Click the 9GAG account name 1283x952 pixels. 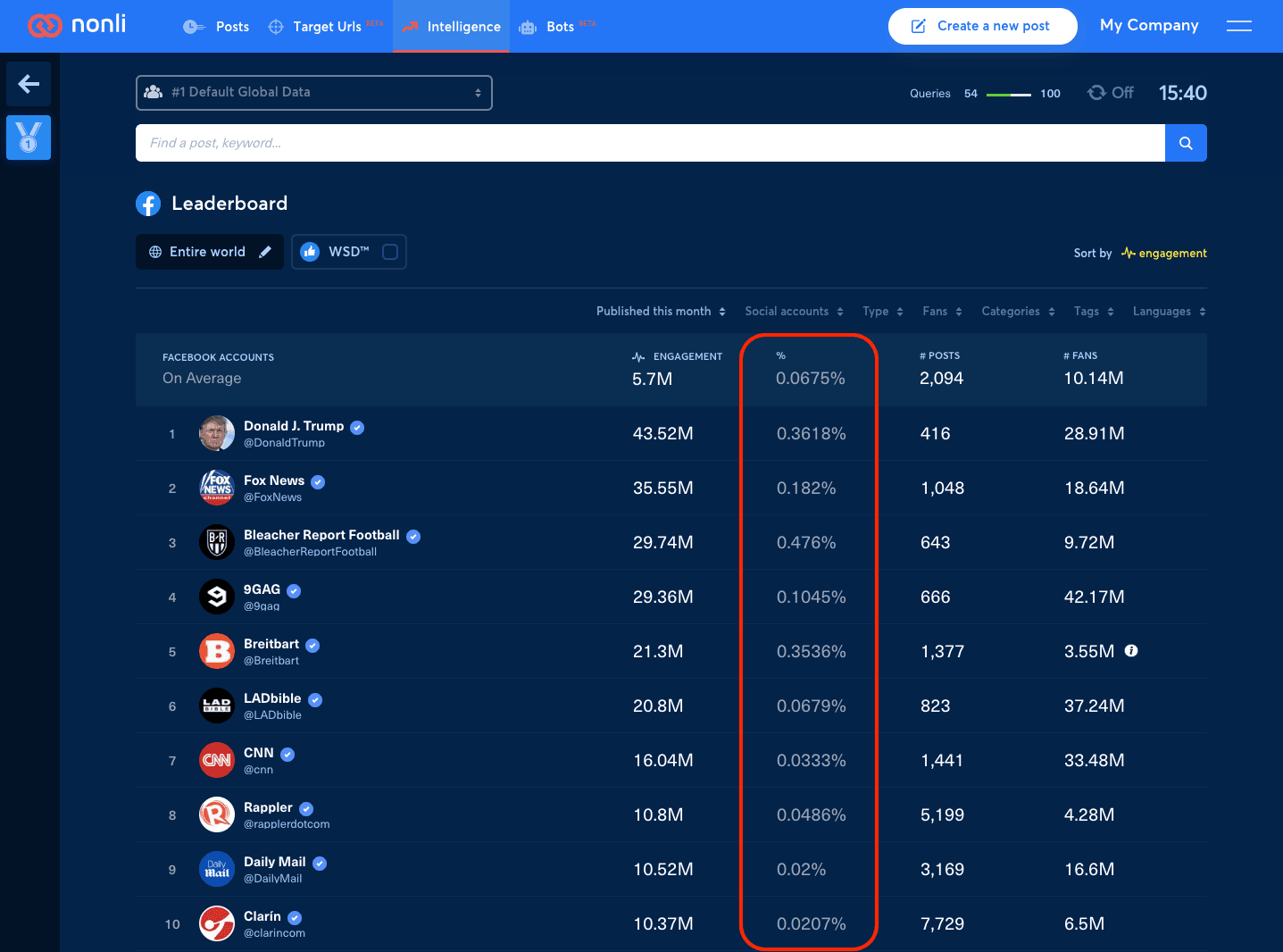[x=262, y=589]
